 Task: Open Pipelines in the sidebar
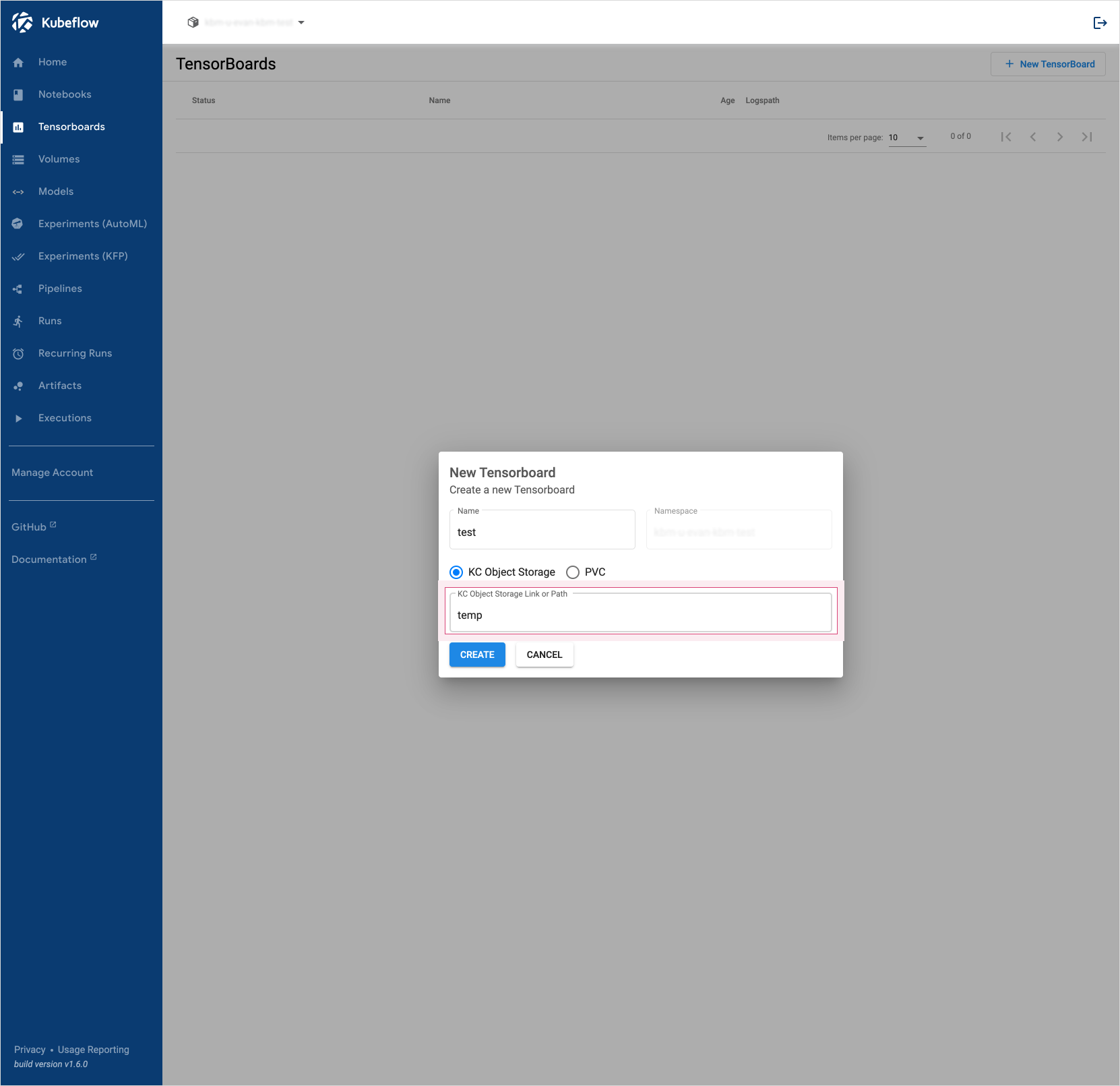(x=81, y=289)
